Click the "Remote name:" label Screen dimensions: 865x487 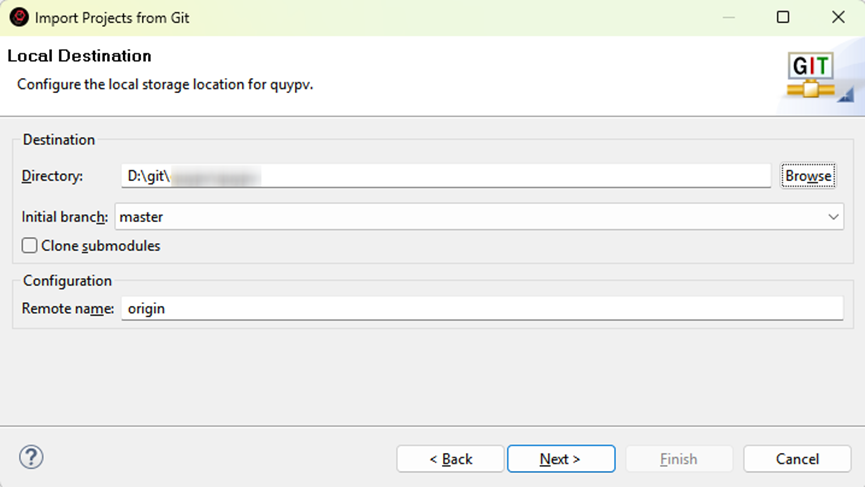67,309
